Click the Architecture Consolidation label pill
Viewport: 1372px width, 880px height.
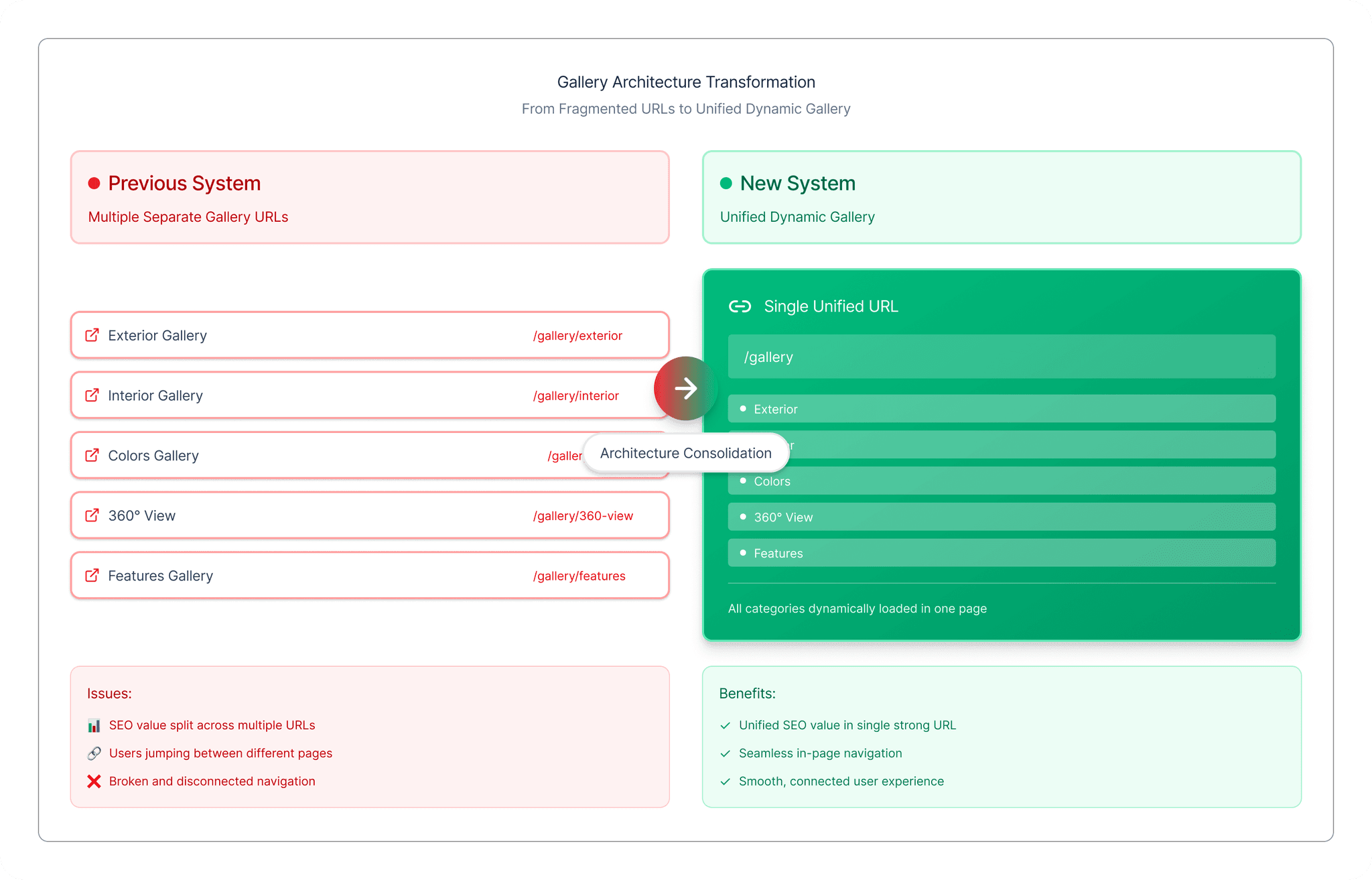click(x=685, y=454)
